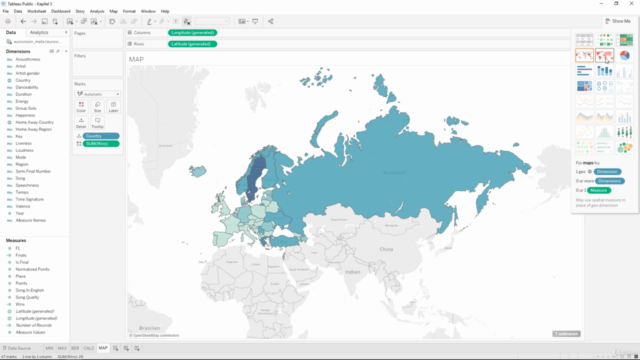Image resolution: width=640 pixels, height=360 pixels.
Task: Click the new dashboard tab icon at bottom
Action: tap(126, 348)
